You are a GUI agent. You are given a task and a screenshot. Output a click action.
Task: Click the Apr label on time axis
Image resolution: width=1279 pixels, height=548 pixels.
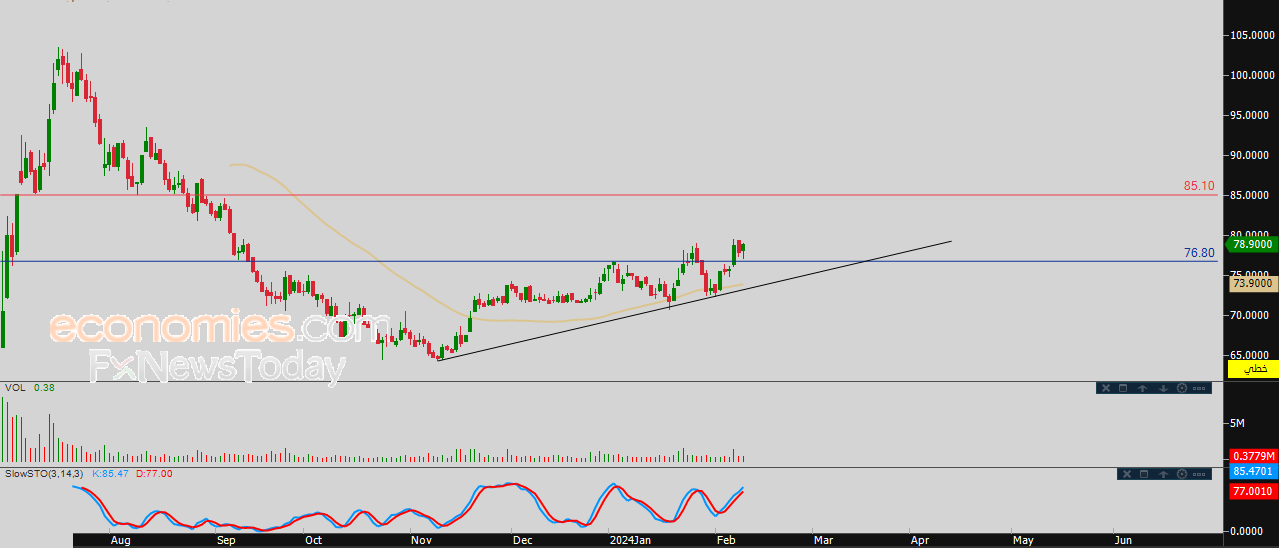pyautogui.click(x=920, y=540)
